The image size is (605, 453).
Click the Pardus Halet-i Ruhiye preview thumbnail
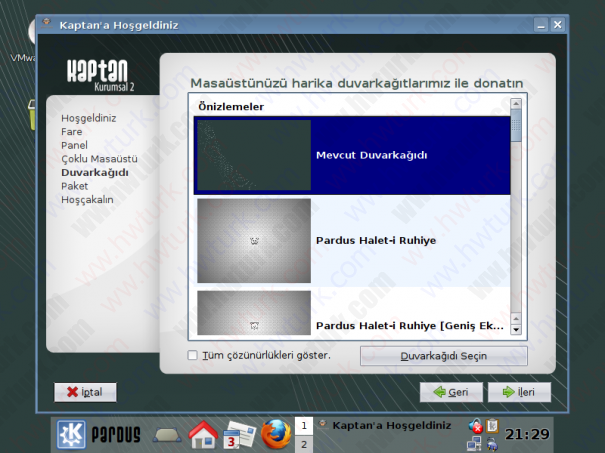[x=254, y=241]
